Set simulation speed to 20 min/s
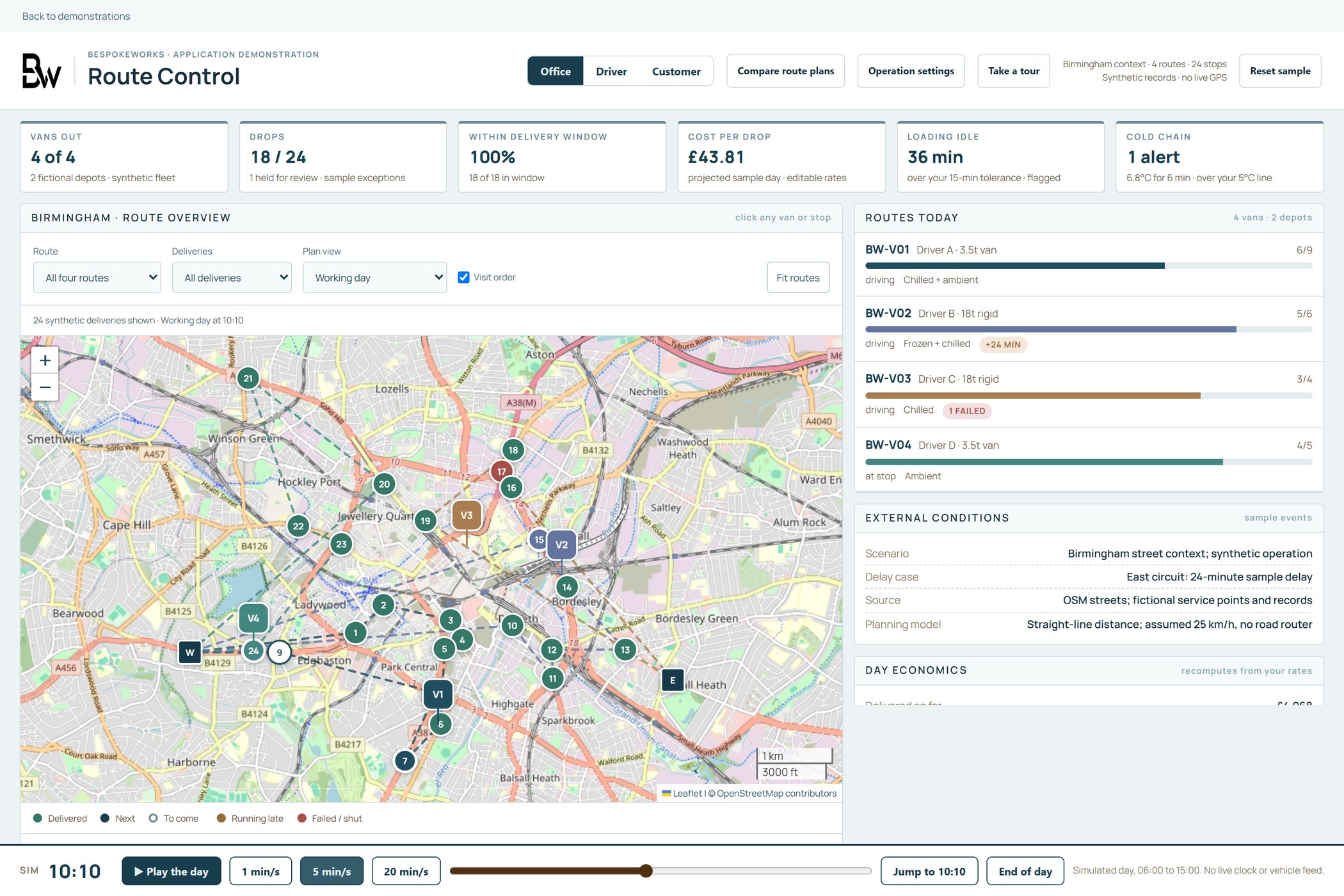The image size is (1344, 896). (406, 871)
